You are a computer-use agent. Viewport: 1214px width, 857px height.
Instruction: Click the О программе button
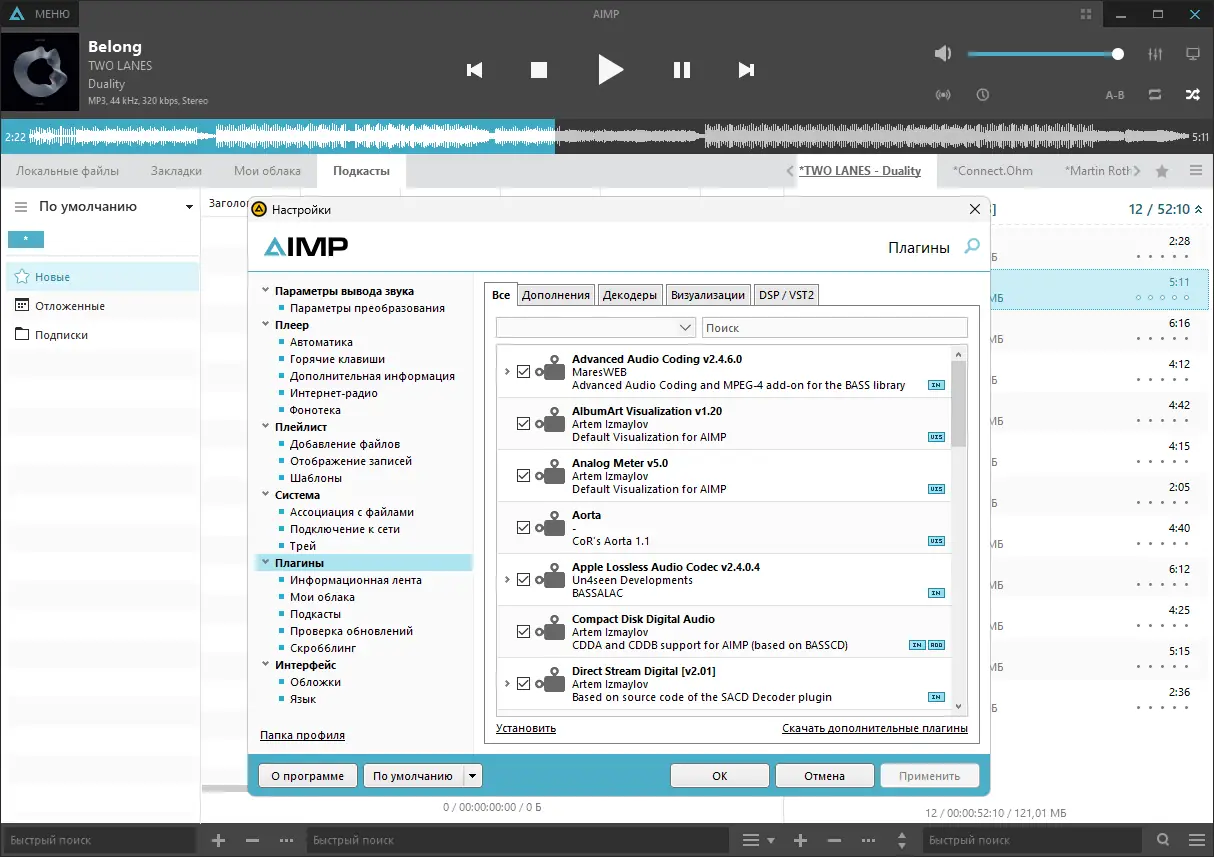307,776
